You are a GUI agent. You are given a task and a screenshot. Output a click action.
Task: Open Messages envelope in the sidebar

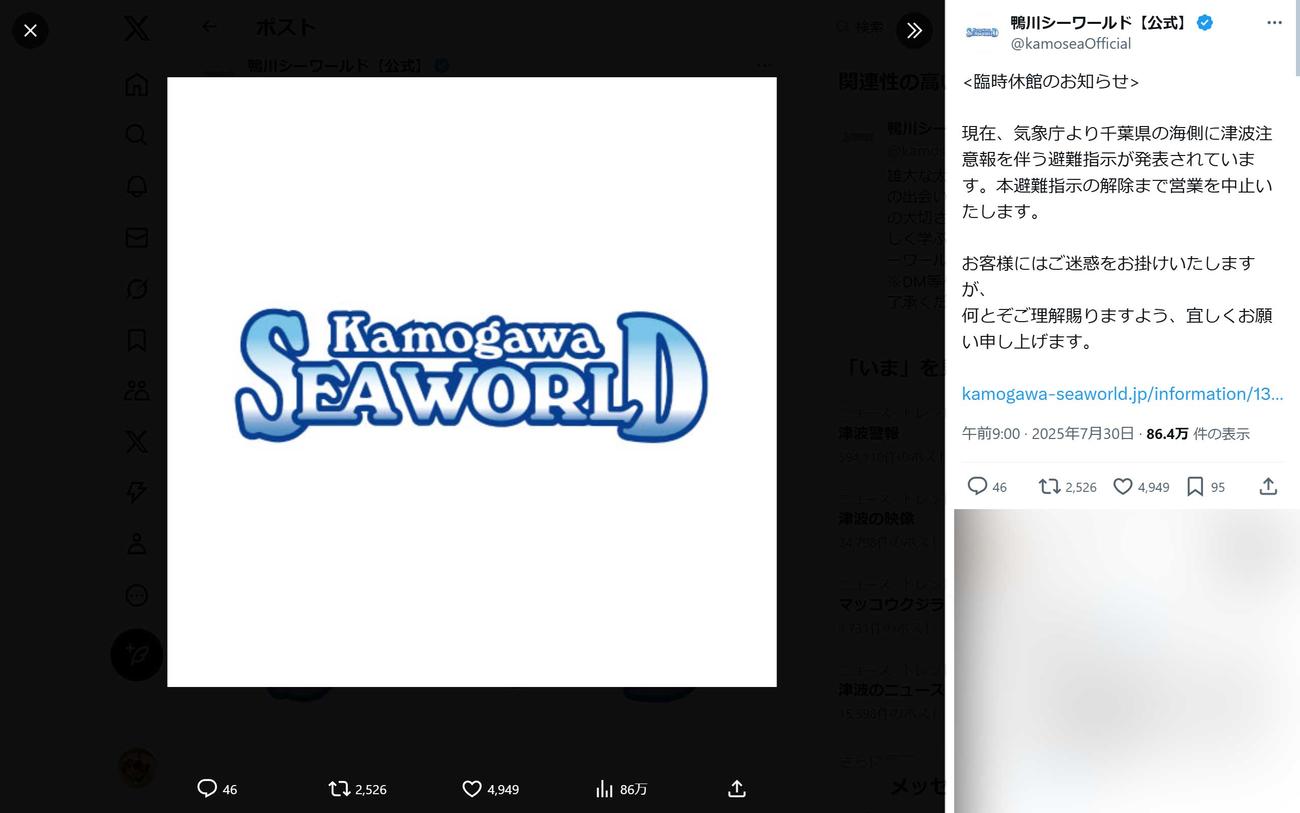[x=137, y=237]
